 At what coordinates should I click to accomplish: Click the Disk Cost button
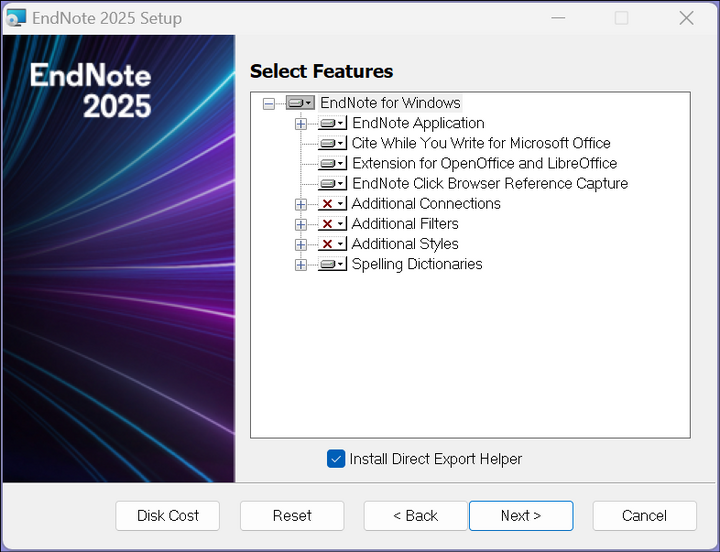[168, 516]
